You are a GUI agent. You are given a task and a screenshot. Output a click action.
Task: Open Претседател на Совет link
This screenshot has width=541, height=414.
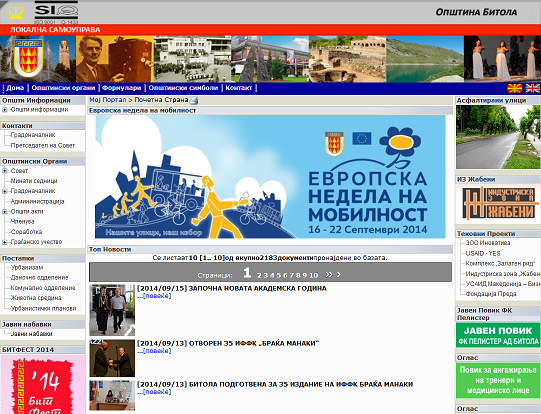[43, 146]
